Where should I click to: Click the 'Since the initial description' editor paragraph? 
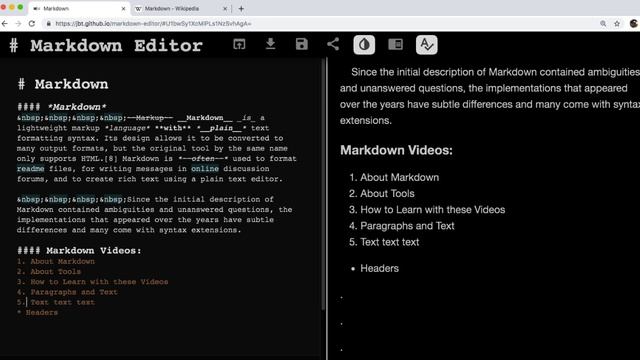(x=154, y=215)
